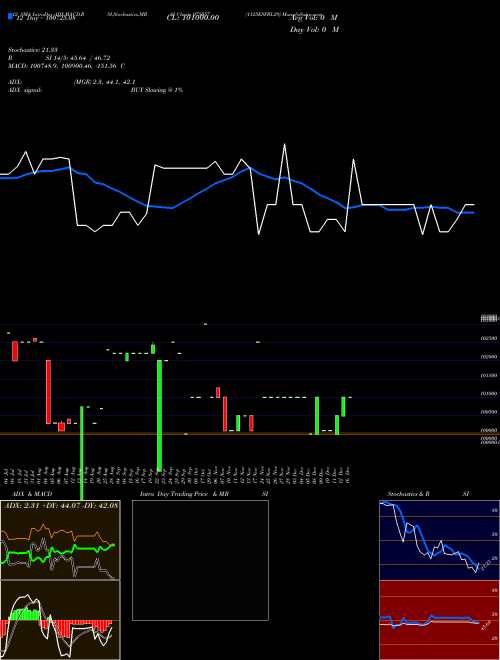Click the 101000 price axis label
This screenshot has width=500, height=660.
489,394
